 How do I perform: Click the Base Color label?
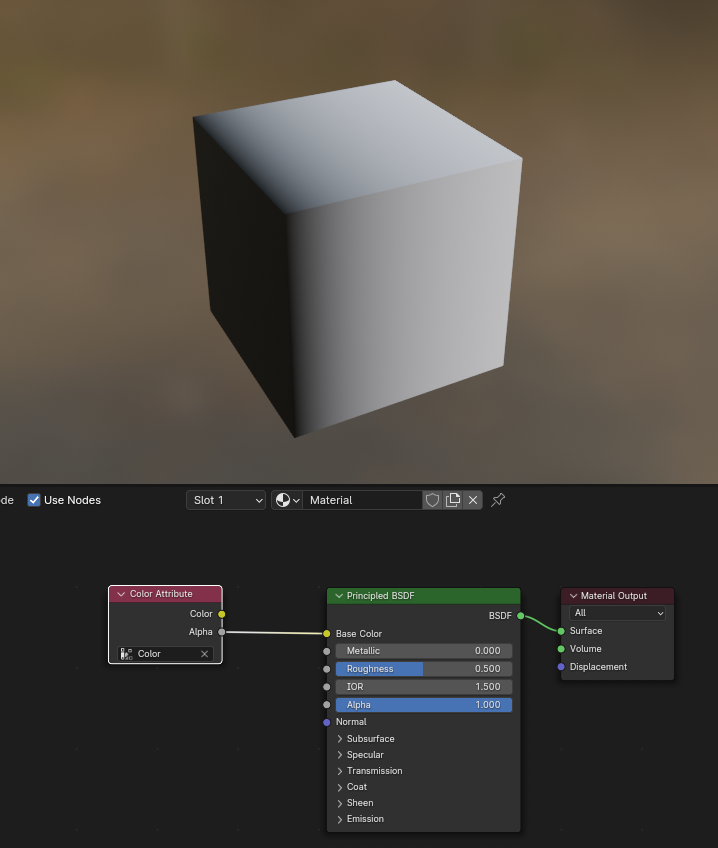coord(358,633)
